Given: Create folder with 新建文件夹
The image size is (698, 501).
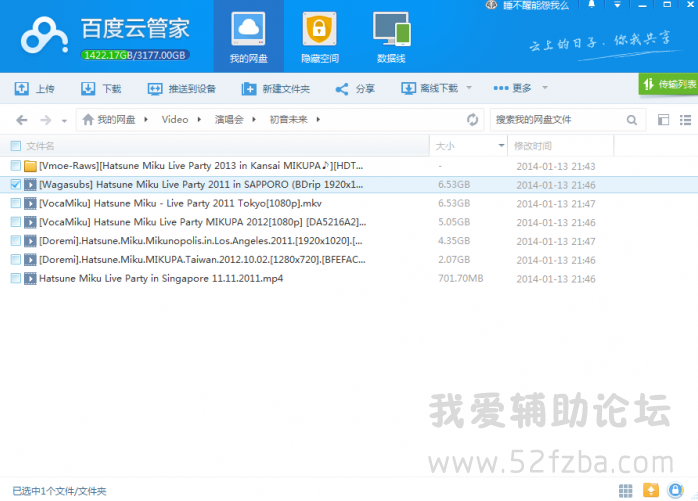Looking at the screenshot, I should coord(276,89).
